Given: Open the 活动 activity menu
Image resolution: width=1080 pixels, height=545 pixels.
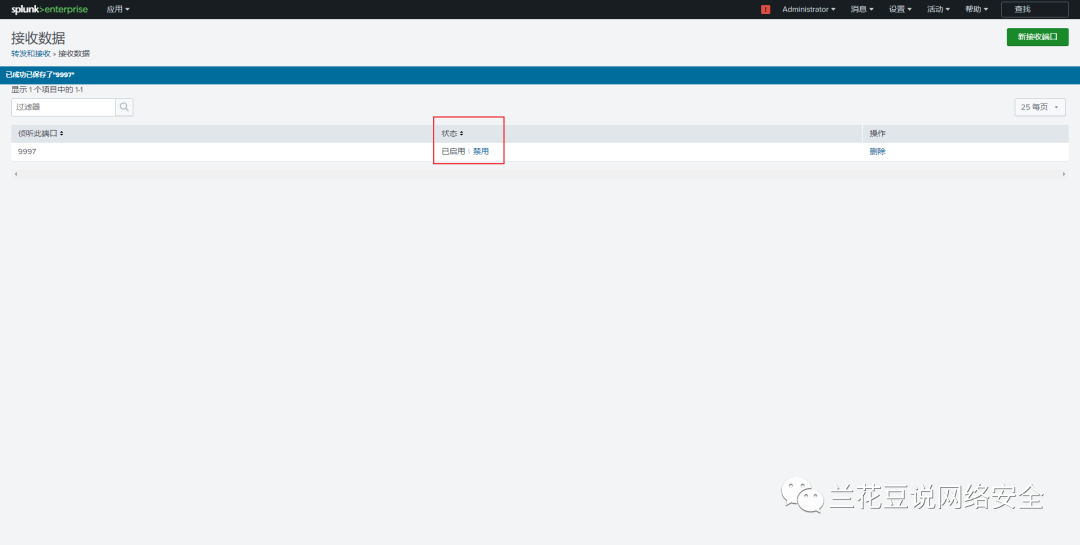Looking at the screenshot, I should pyautogui.click(x=938, y=10).
